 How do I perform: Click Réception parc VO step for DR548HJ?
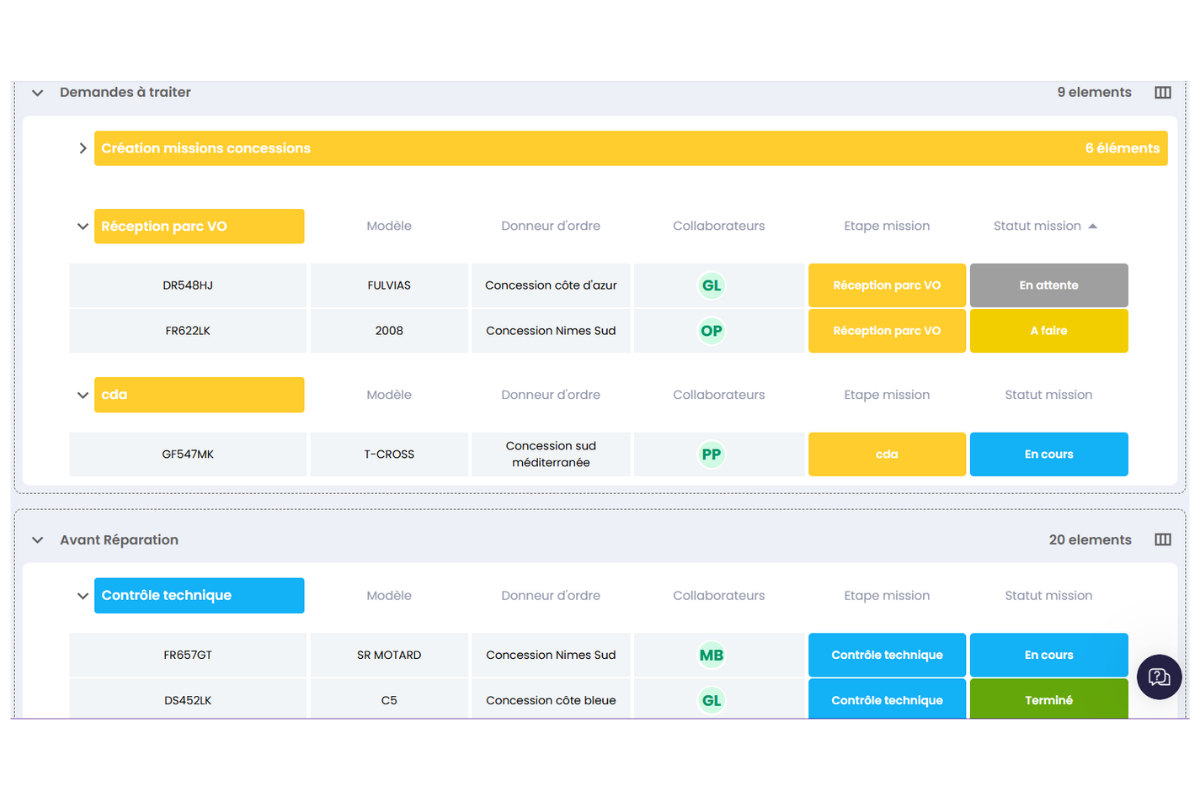887,285
